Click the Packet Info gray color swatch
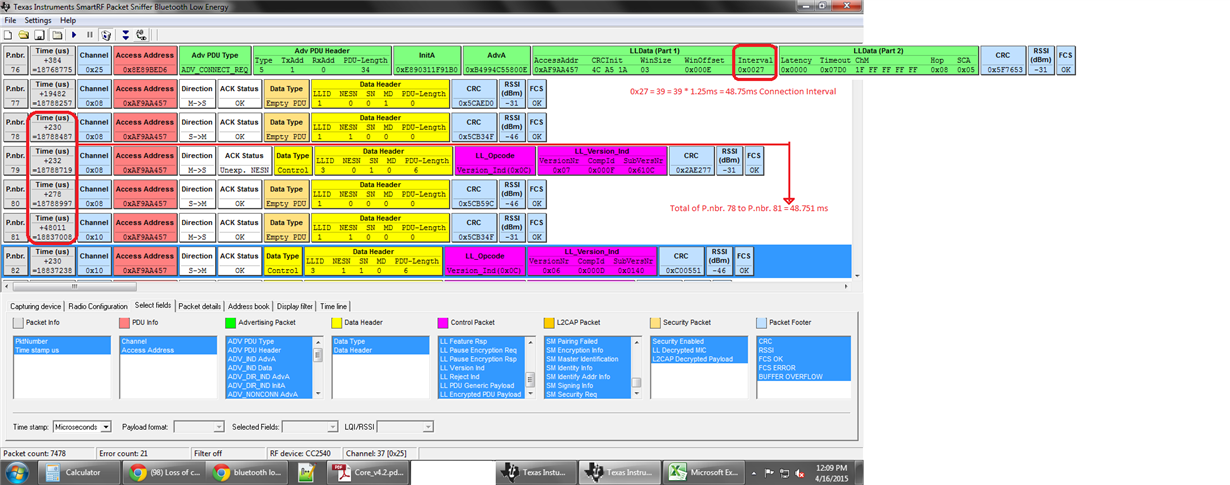Viewport: 1230px width, 485px height. point(18,323)
